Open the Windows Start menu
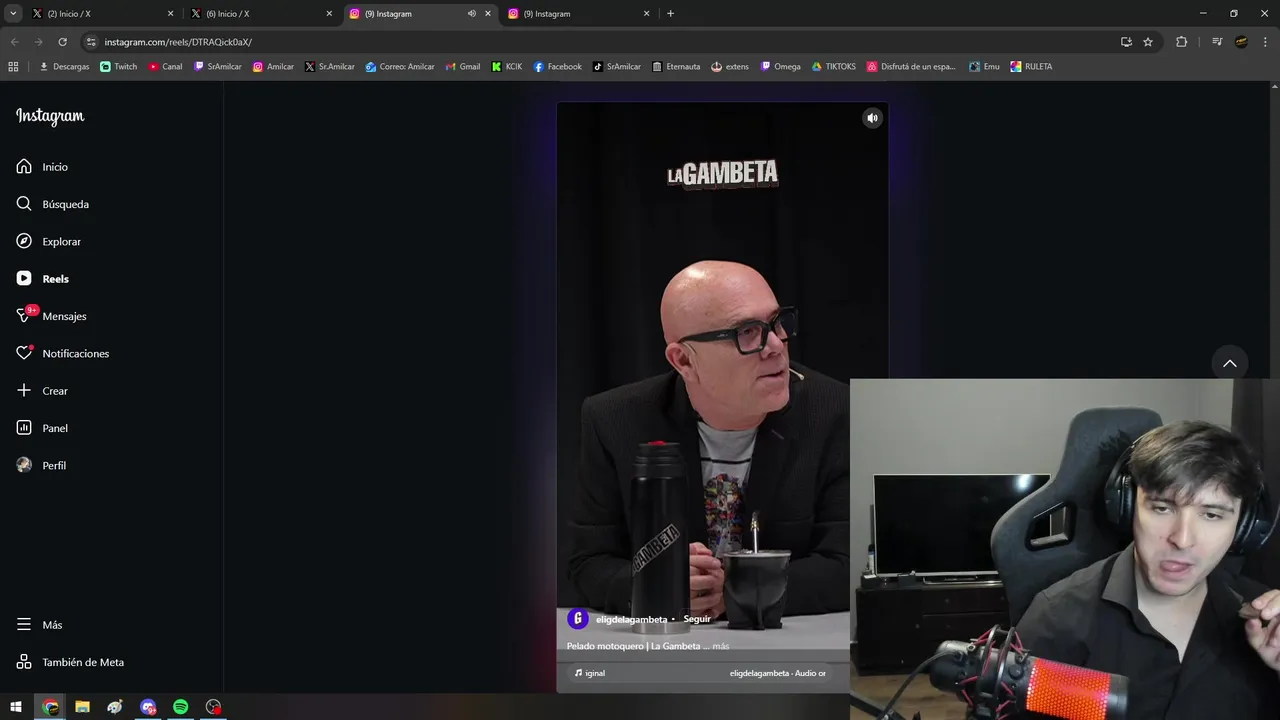The height and width of the screenshot is (720, 1280). pyautogui.click(x=16, y=707)
